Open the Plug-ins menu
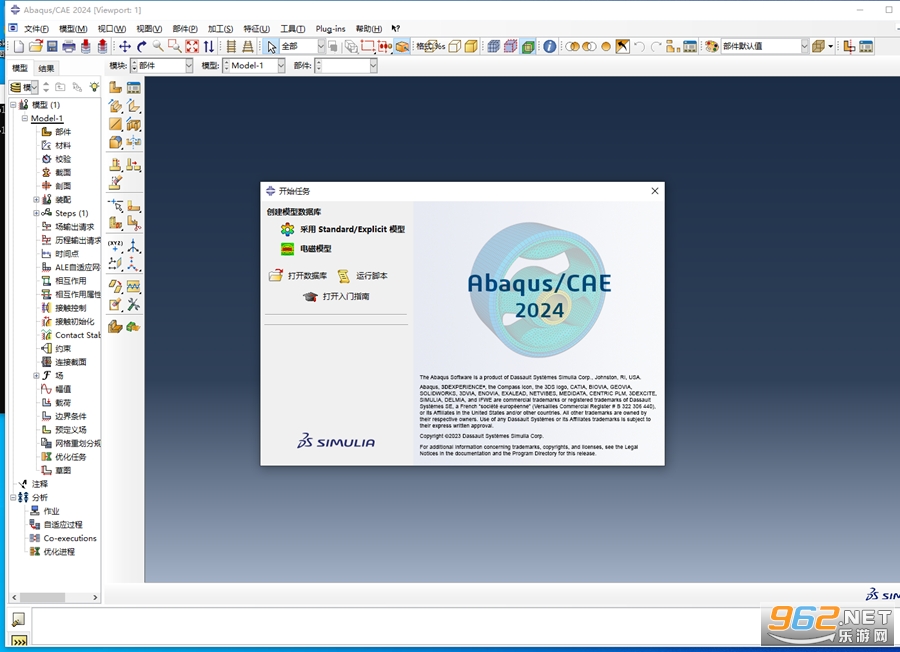Image resolution: width=900 pixels, height=652 pixels. (330, 29)
